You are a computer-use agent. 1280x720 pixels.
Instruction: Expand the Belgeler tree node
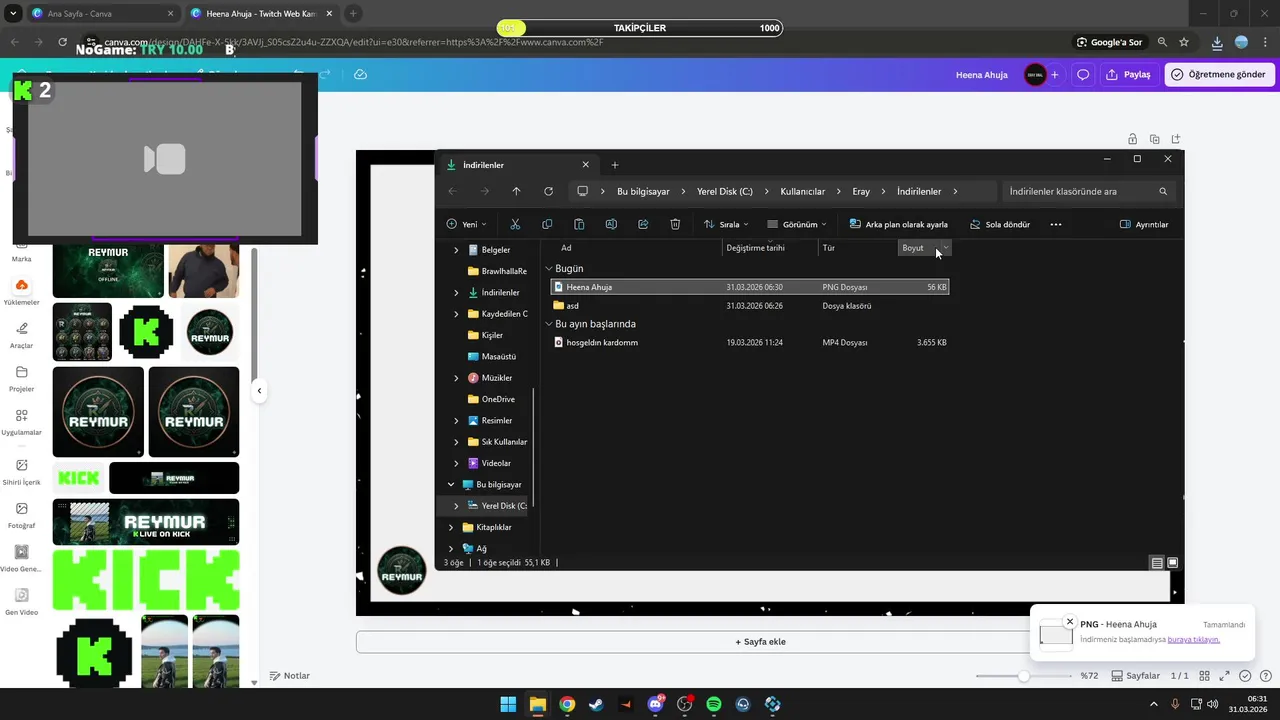coord(457,250)
